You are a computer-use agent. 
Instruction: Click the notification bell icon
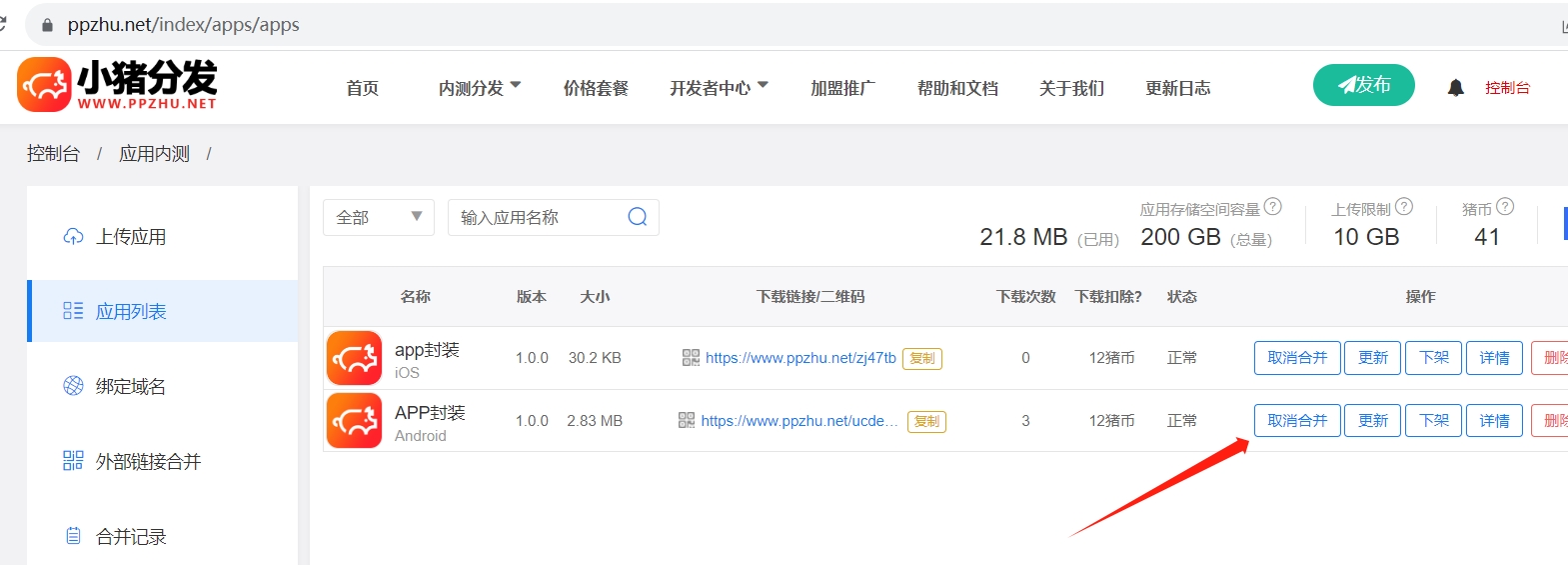(x=1455, y=88)
